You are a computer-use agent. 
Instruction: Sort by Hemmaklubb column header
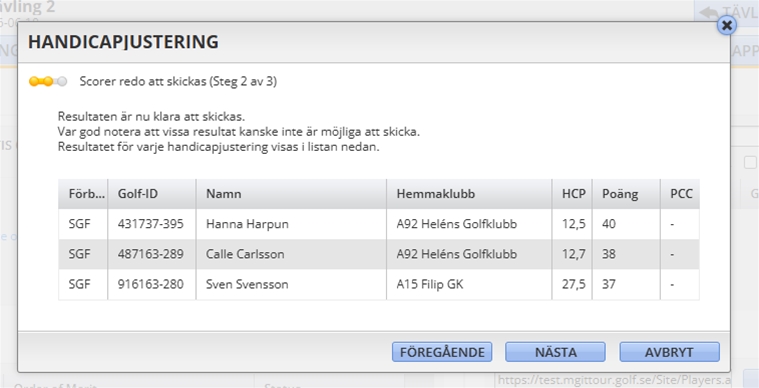[469, 194]
